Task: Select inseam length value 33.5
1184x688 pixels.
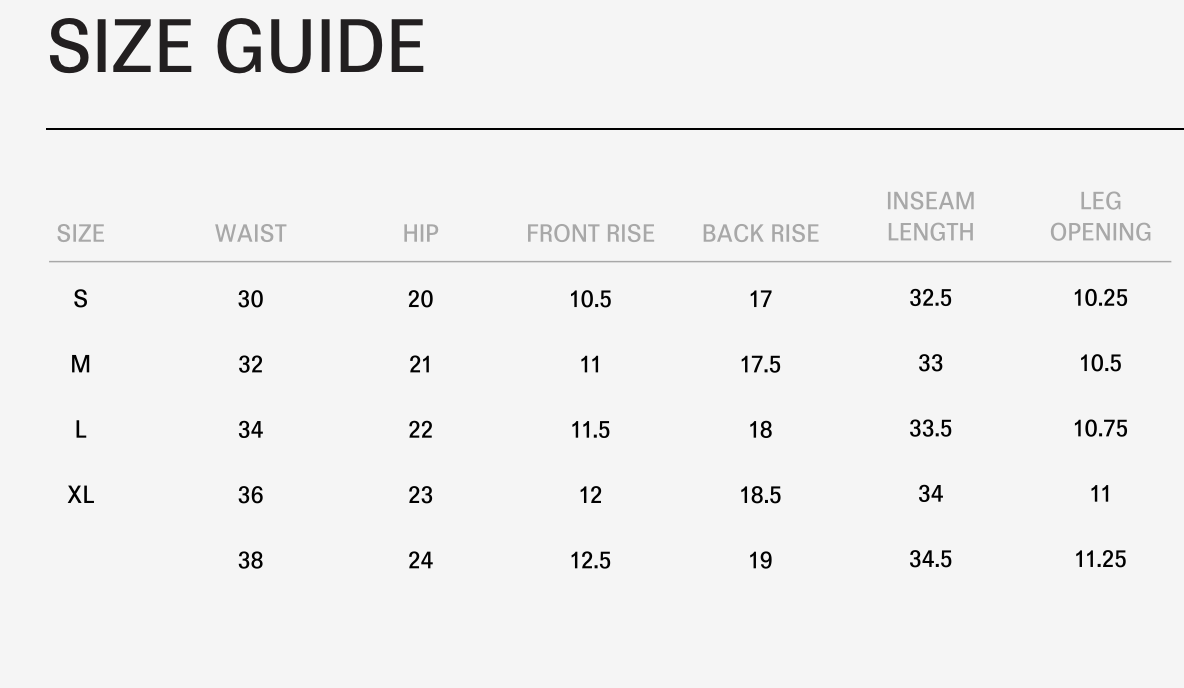Action: click(x=930, y=429)
